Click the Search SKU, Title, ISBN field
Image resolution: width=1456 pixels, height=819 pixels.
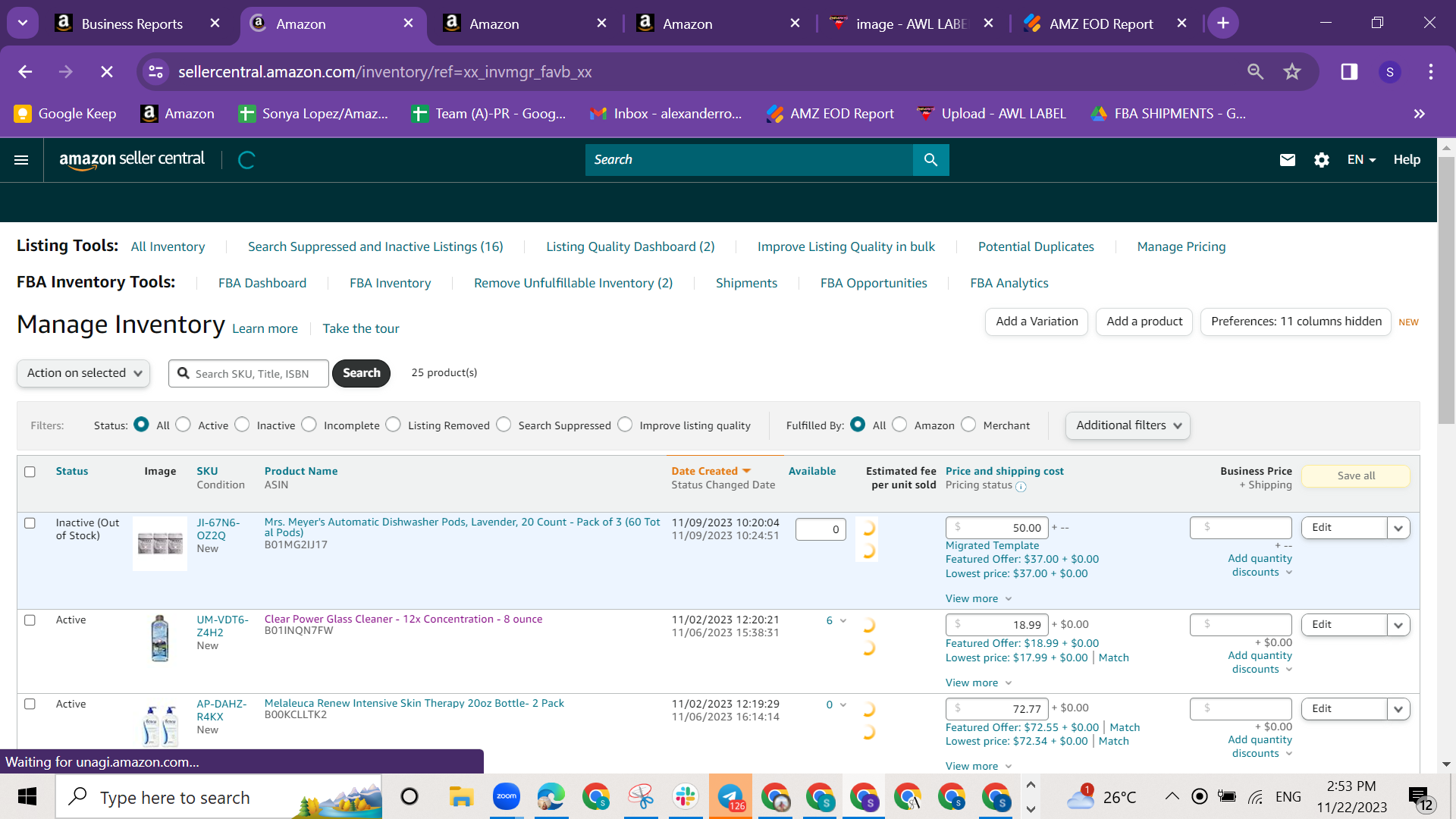pos(249,374)
